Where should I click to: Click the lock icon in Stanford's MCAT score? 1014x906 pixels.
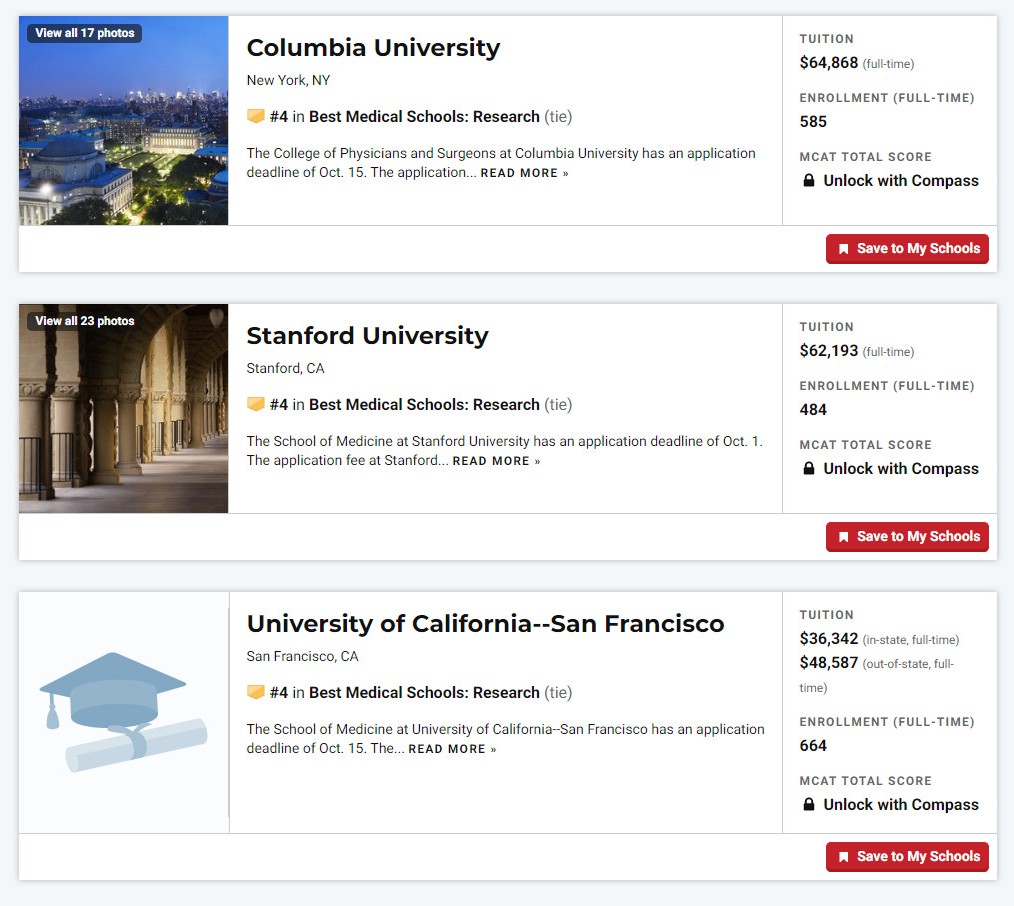coord(808,468)
